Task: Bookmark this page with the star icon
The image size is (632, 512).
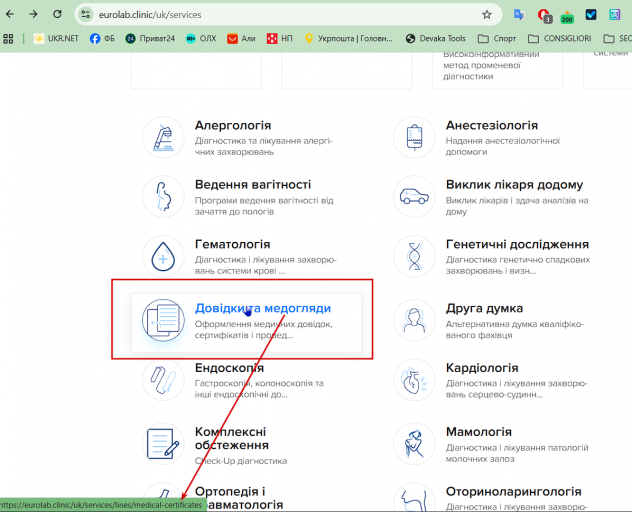Action: (487, 15)
